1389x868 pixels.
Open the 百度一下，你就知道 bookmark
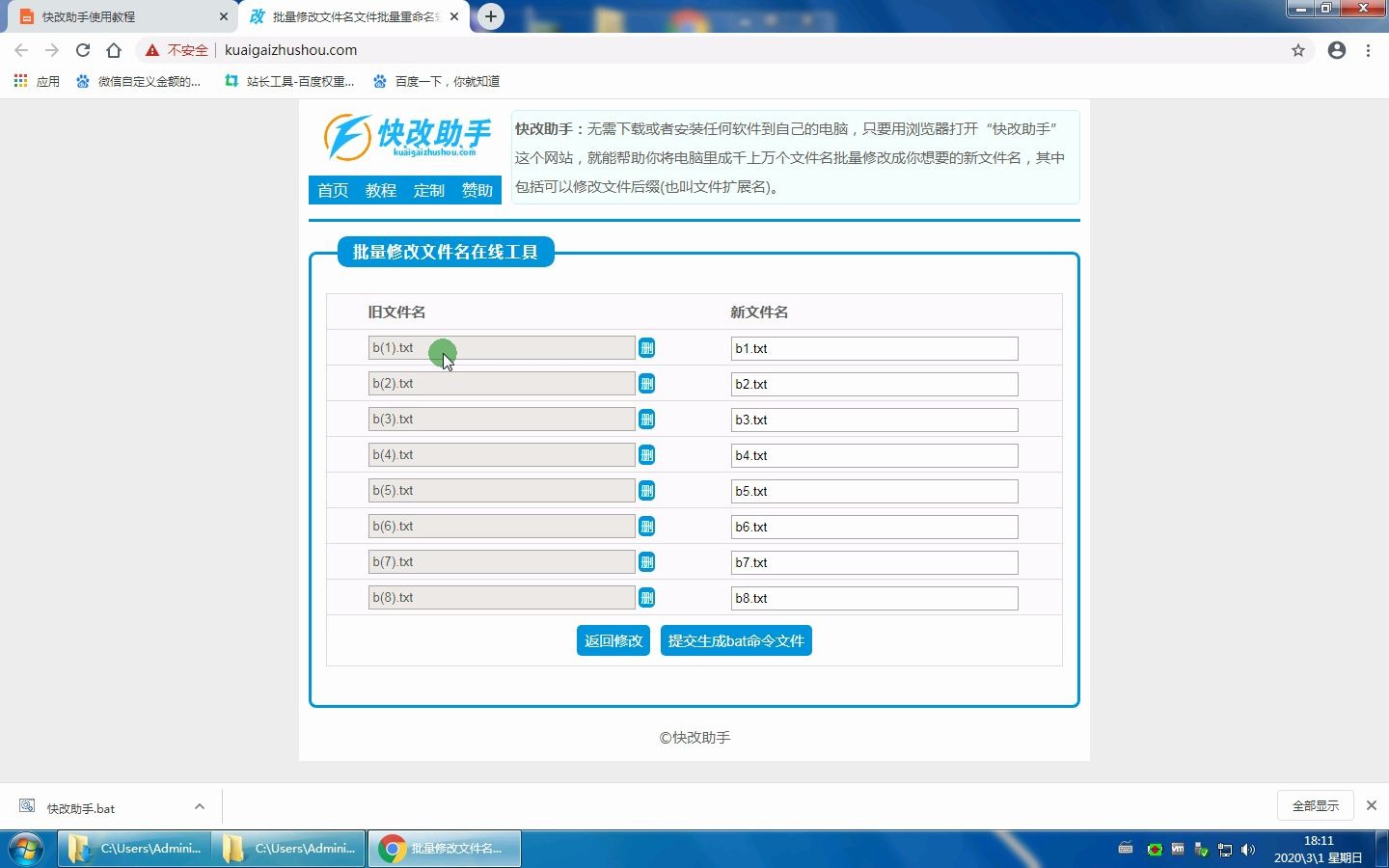(x=437, y=81)
